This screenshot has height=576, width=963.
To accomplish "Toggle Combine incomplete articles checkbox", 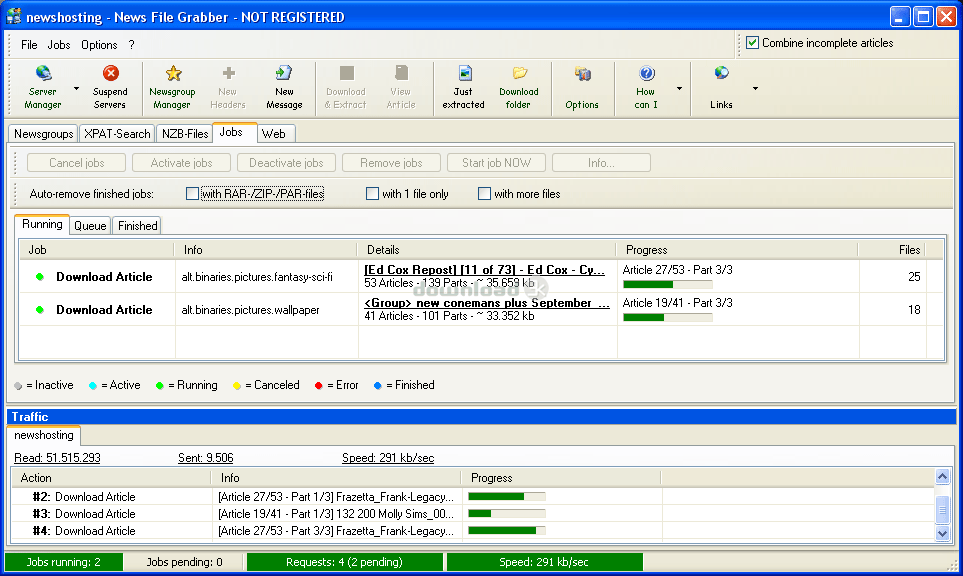I will (x=752, y=43).
